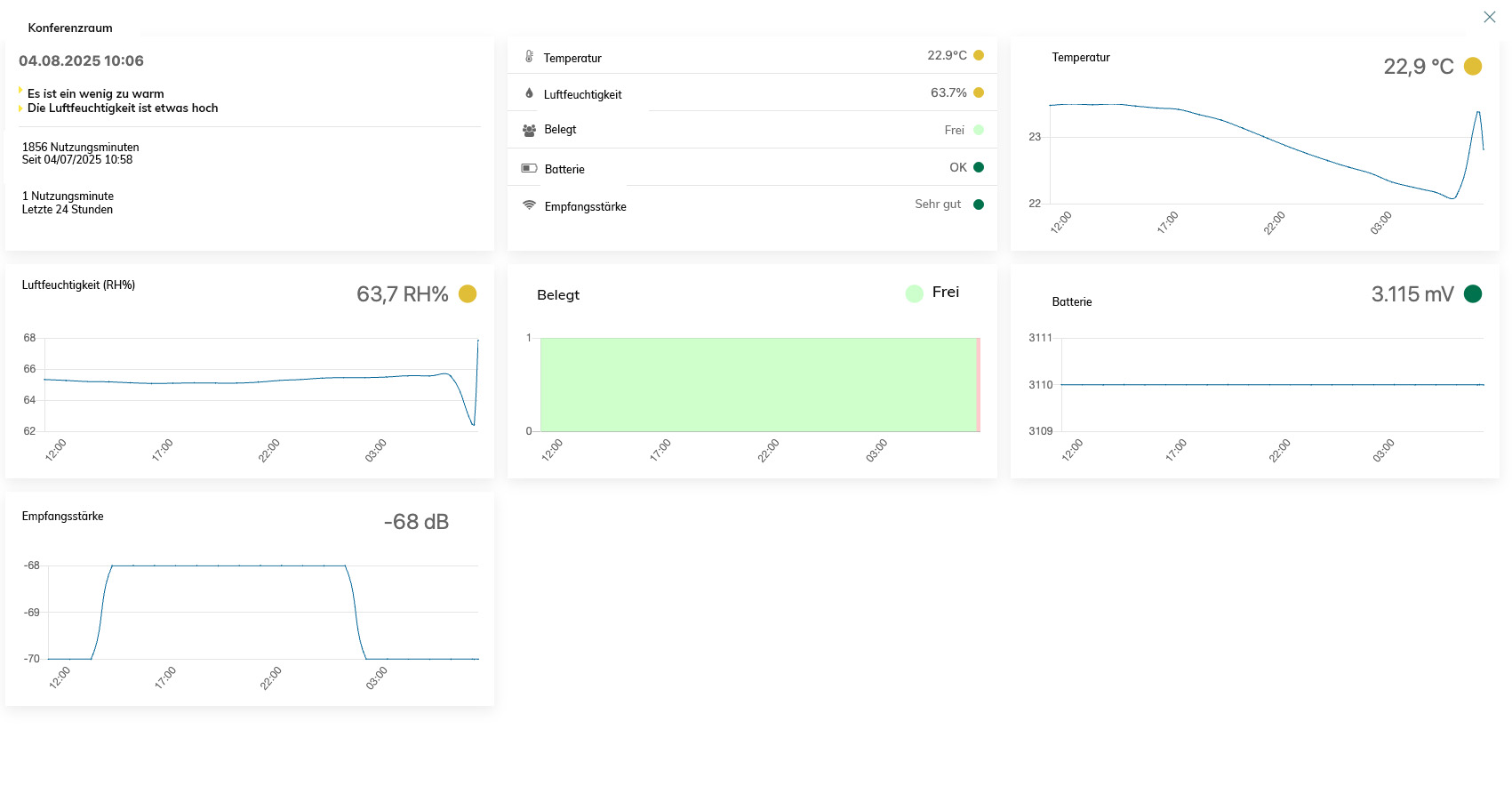This screenshot has height=794, width=1512.
Task: Click the warning 'Es ist ein wenig zu warm'
Action: [x=95, y=93]
